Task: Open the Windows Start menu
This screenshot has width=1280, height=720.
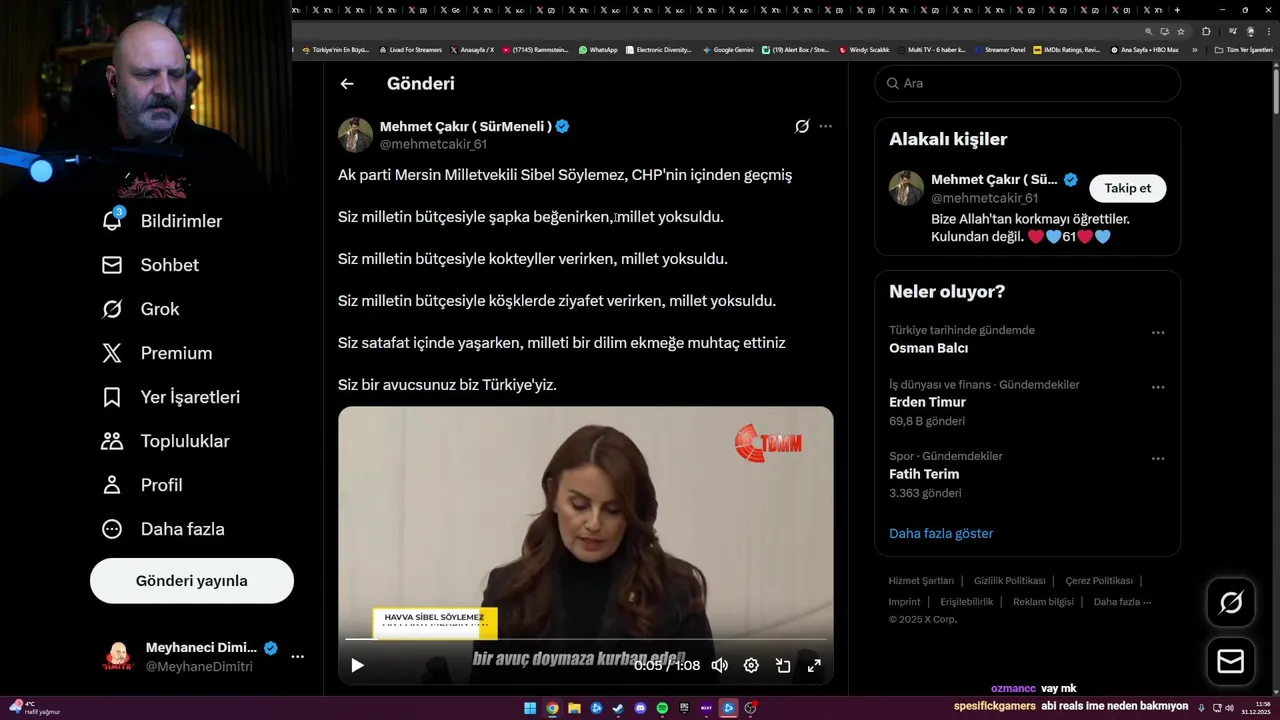Action: point(530,708)
